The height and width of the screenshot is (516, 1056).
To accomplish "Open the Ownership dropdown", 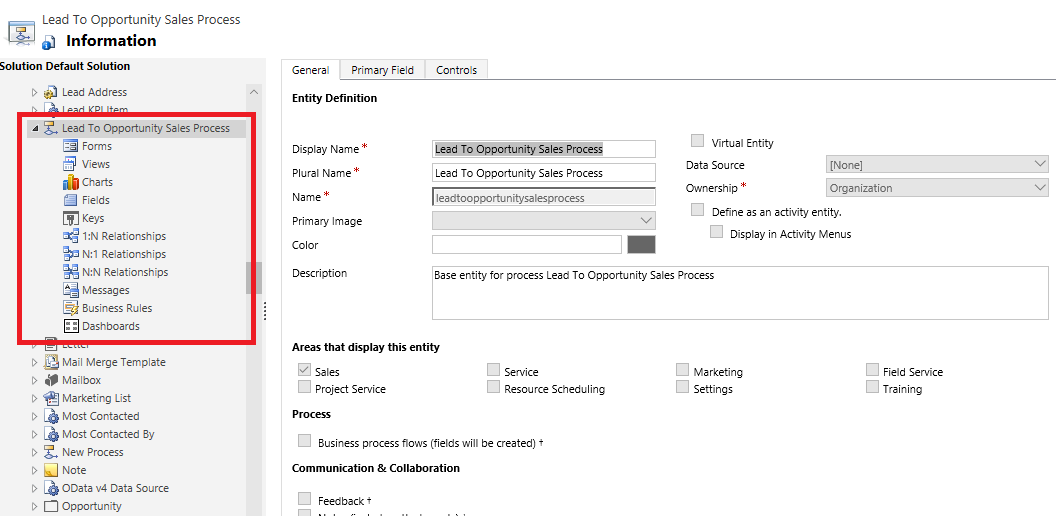I will coord(937,188).
